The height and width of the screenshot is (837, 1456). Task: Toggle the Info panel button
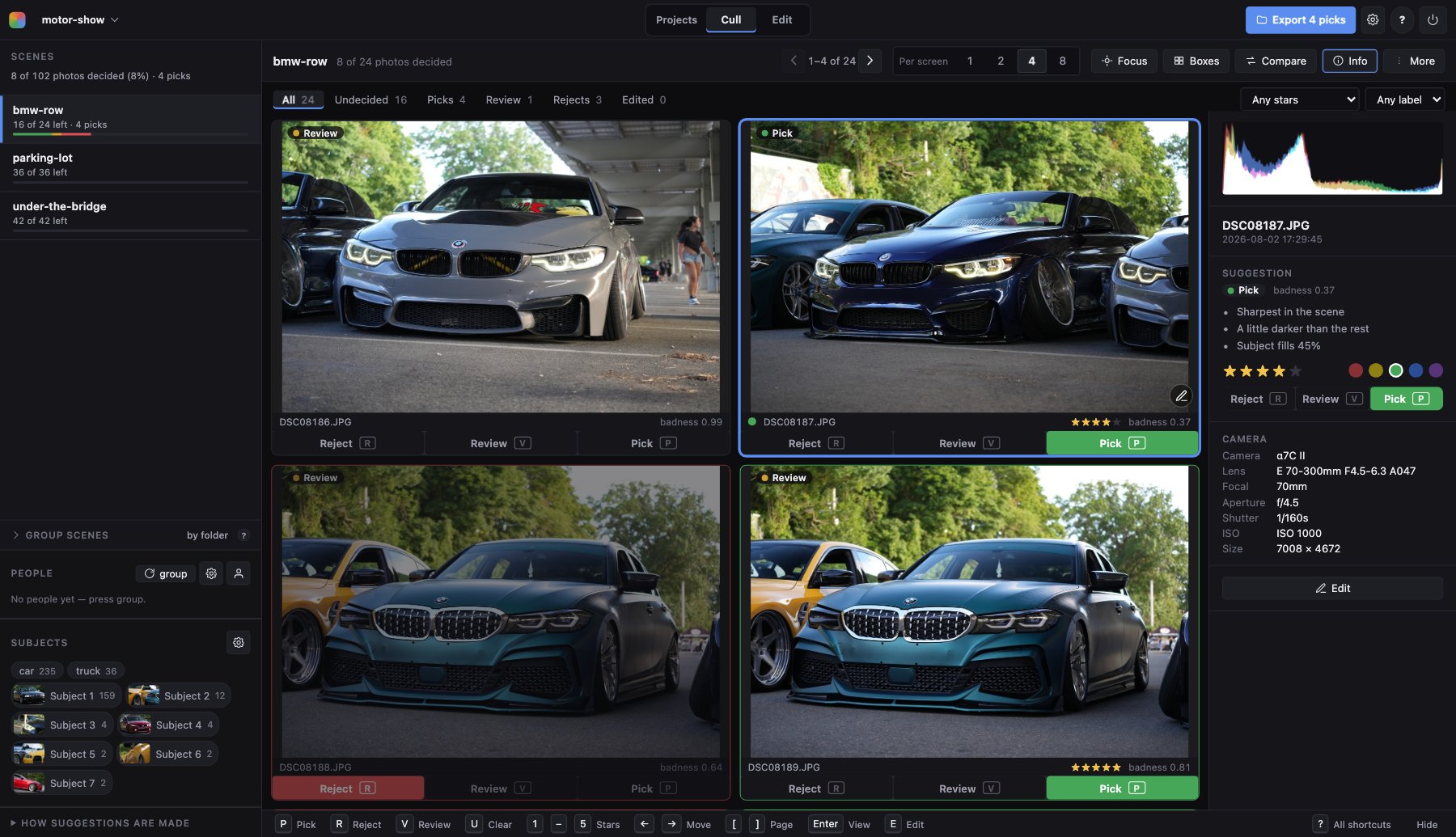coord(1350,61)
